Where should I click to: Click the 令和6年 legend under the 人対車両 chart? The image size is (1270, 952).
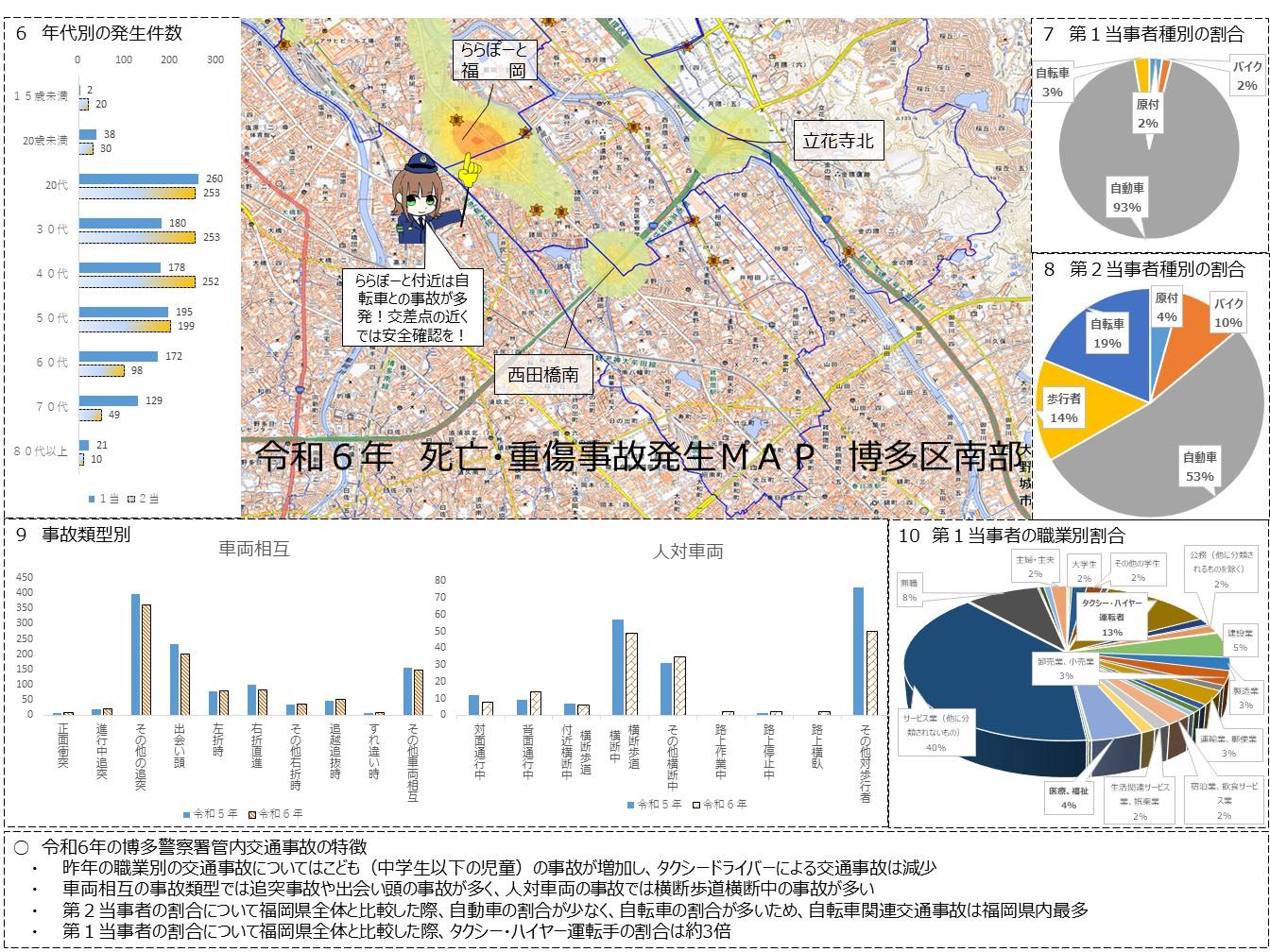[x=721, y=805]
